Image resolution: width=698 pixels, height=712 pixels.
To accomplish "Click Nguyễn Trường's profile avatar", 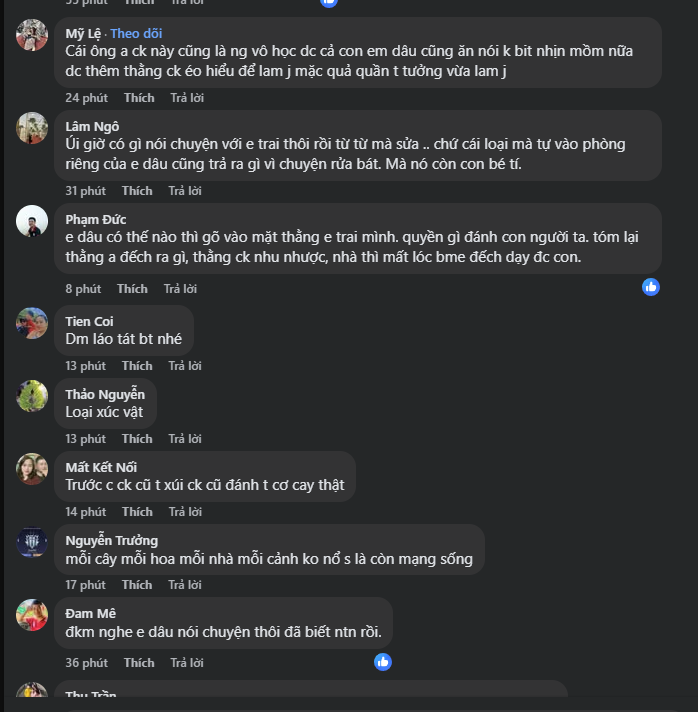I will (x=32, y=542).
